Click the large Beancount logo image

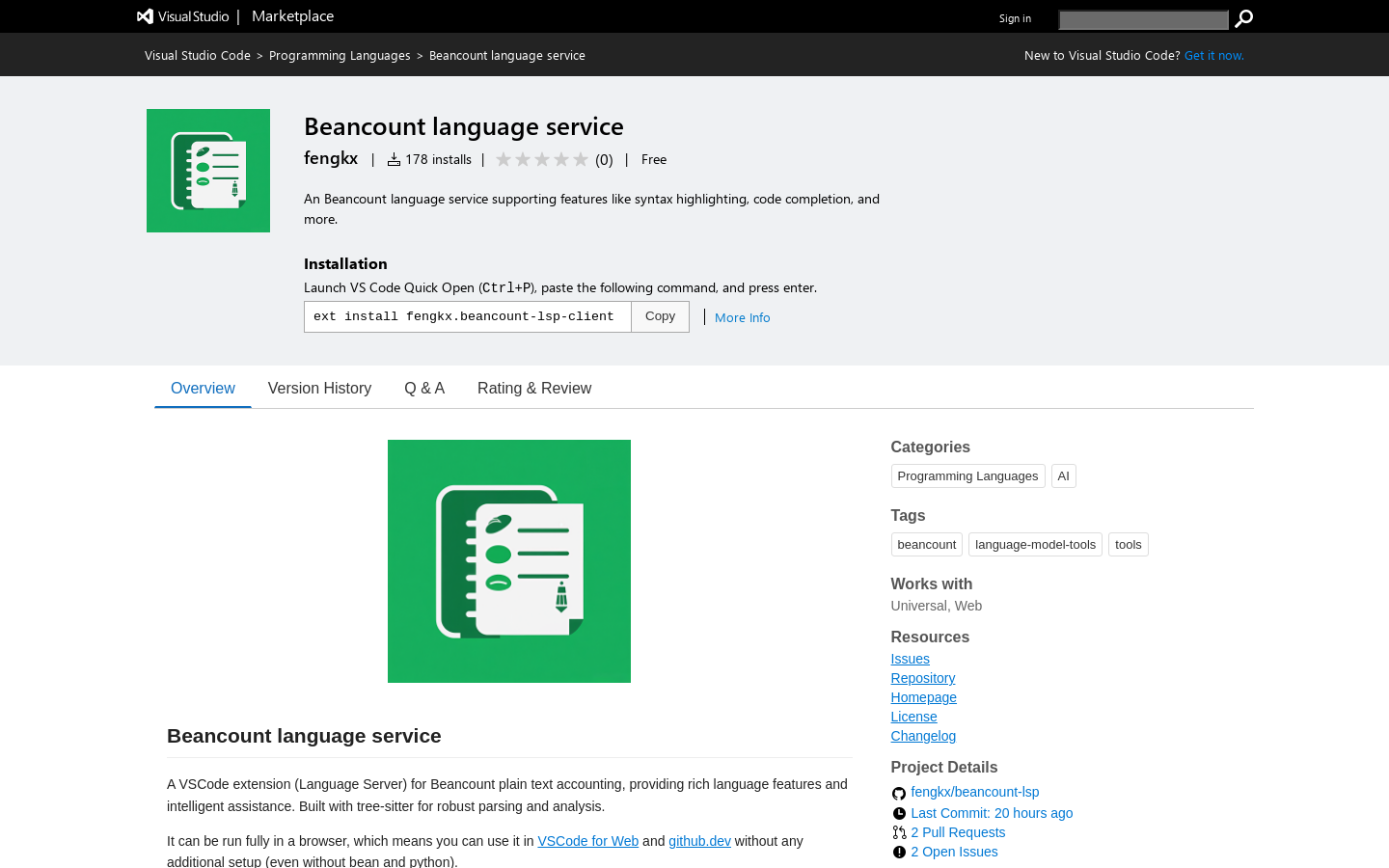(x=509, y=561)
